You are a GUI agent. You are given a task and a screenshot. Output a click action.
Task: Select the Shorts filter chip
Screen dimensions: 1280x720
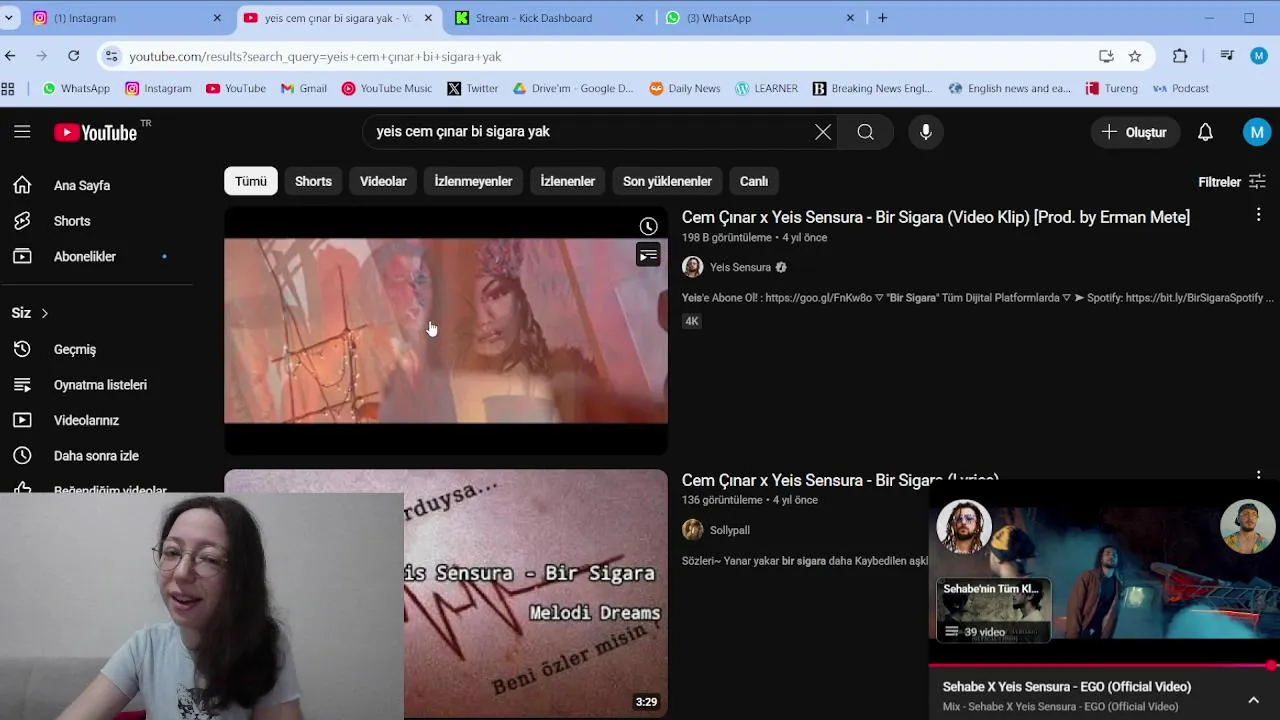pos(313,181)
